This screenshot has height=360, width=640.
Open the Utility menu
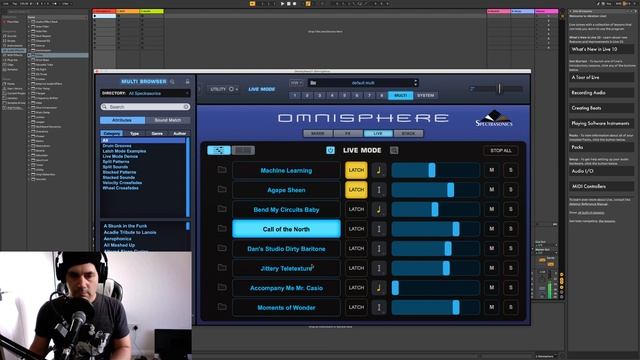[224, 89]
